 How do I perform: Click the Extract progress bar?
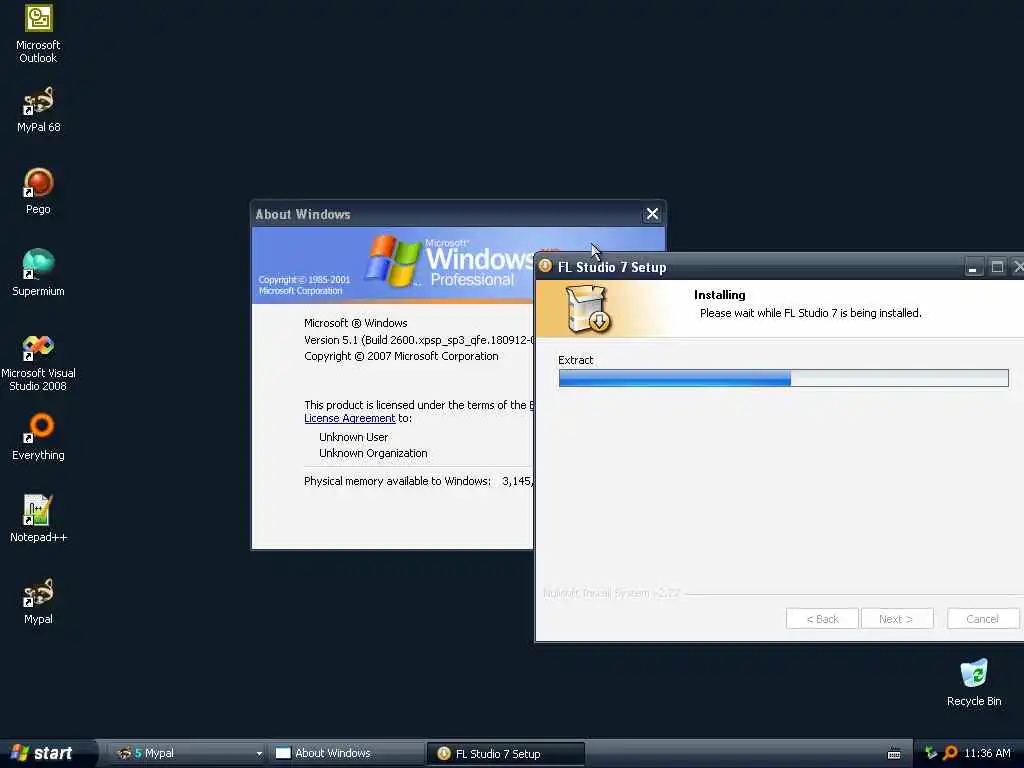(784, 378)
